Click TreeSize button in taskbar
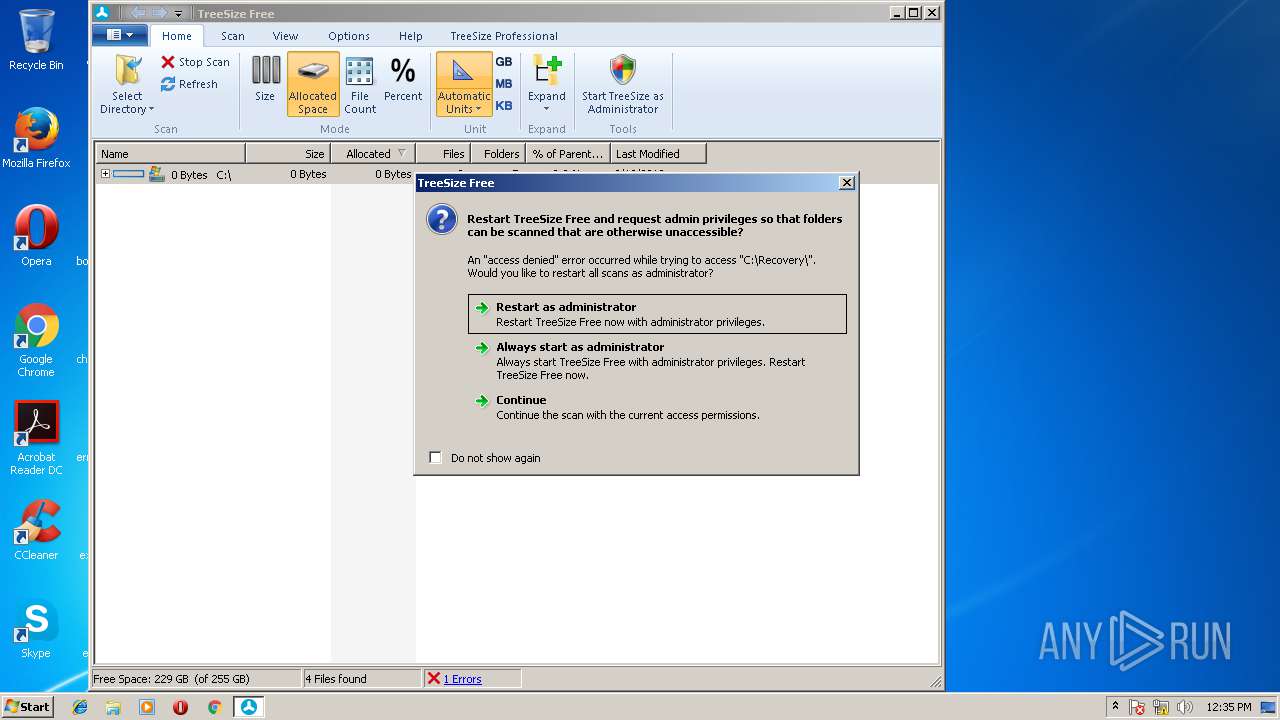Image resolution: width=1280 pixels, height=720 pixels. (248, 707)
